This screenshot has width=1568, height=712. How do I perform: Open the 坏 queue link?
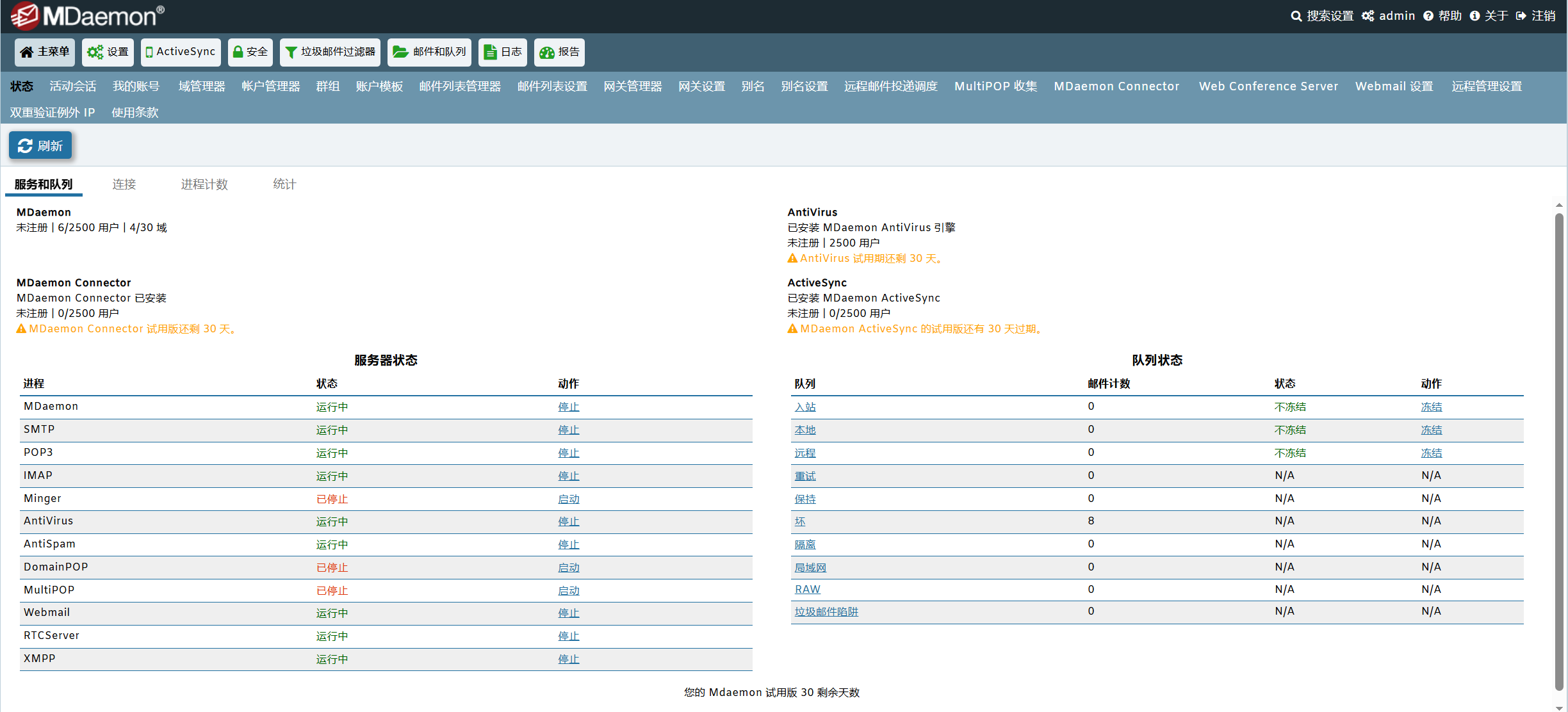point(800,522)
